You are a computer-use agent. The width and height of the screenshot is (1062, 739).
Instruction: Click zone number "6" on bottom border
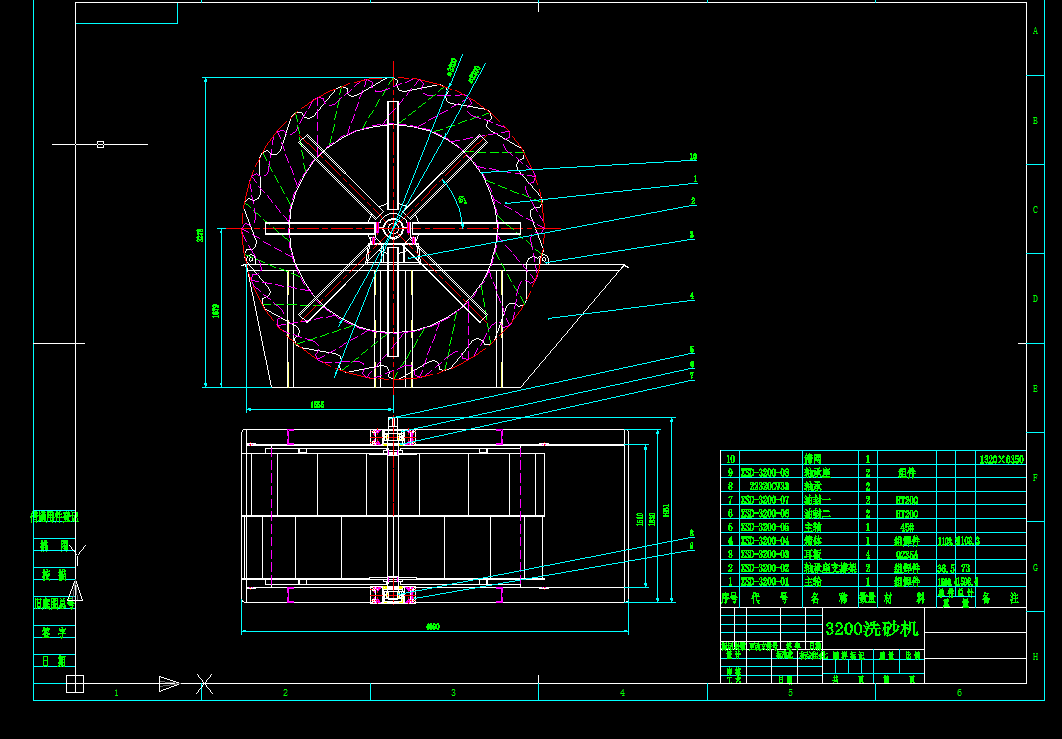959,692
